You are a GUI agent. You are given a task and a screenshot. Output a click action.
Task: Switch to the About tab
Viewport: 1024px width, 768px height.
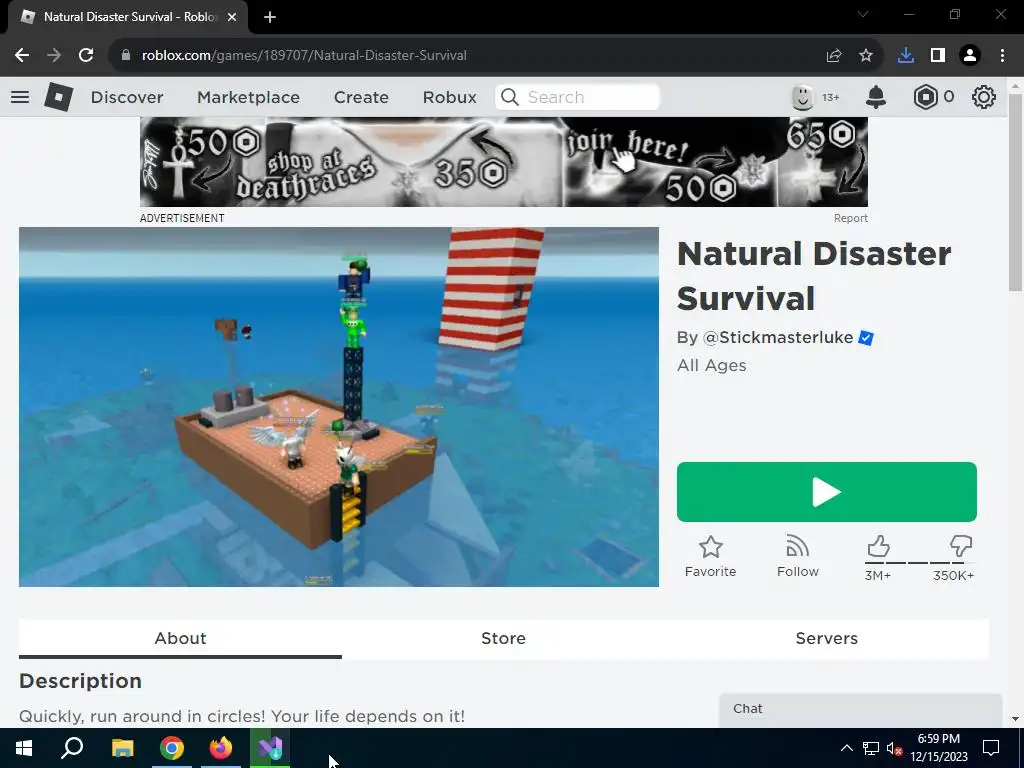pyautogui.click(x=180, y=638)
